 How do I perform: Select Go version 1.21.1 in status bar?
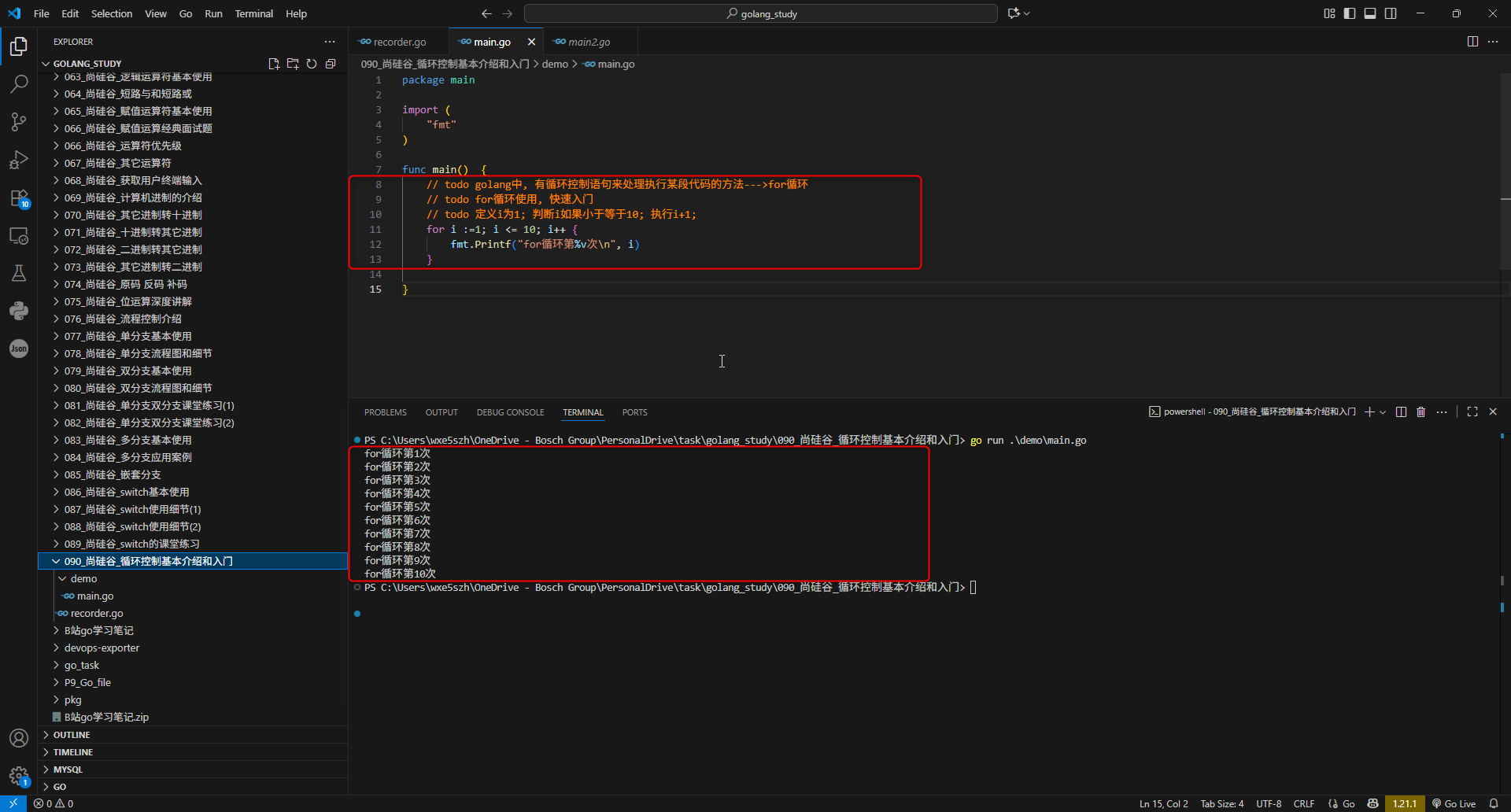tap(1405, 803)
